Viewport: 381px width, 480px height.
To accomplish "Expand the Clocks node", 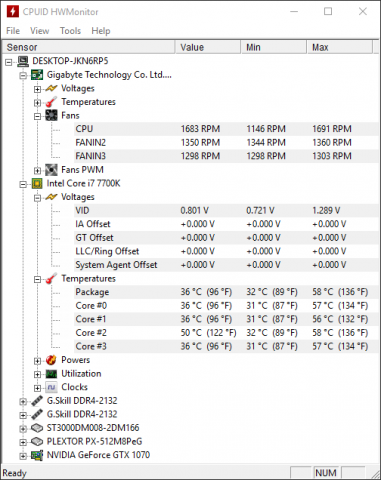I will pos(37,388).
